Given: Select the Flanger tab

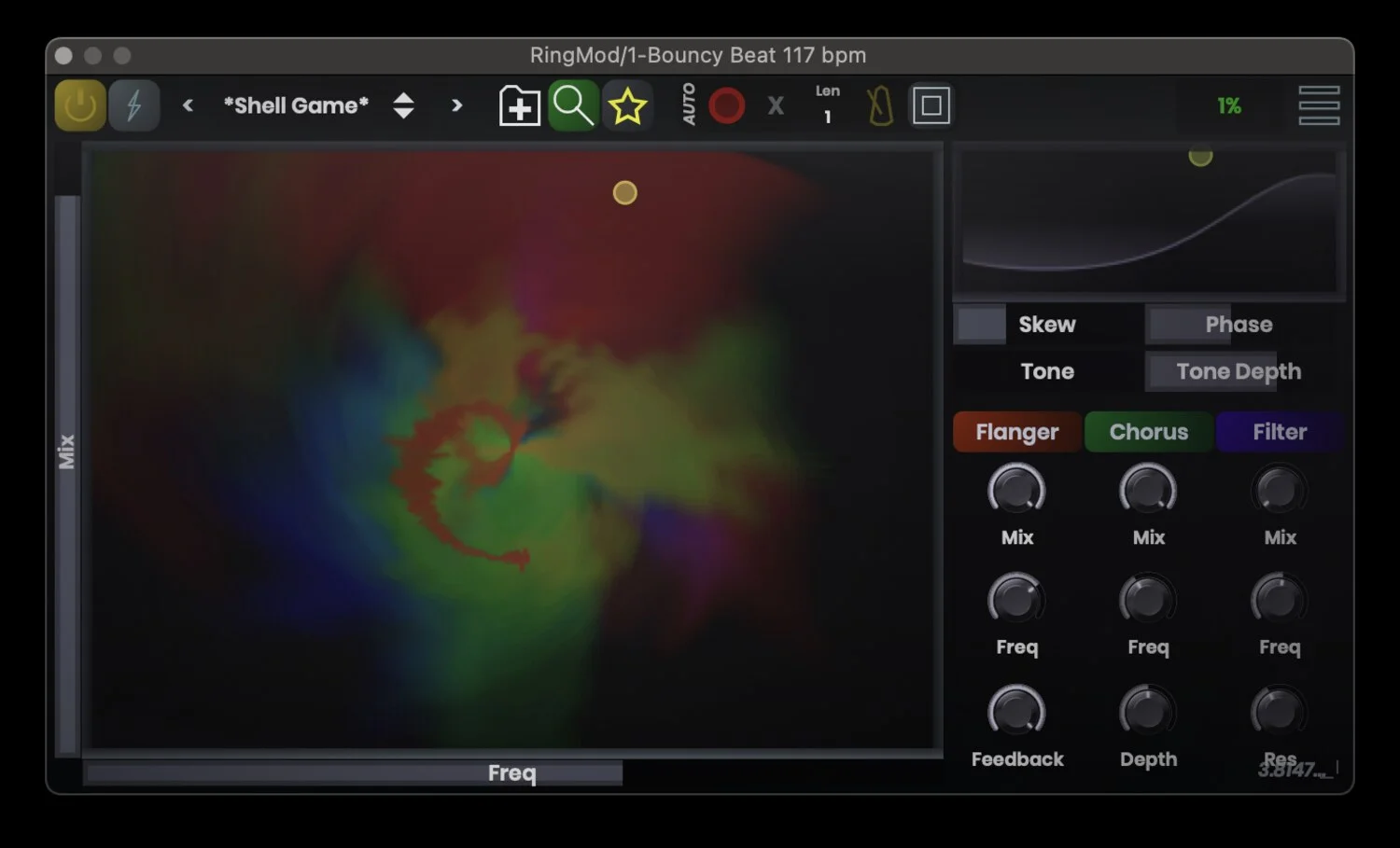Looking at the screenshot, I should click(x=1016, y=432).
